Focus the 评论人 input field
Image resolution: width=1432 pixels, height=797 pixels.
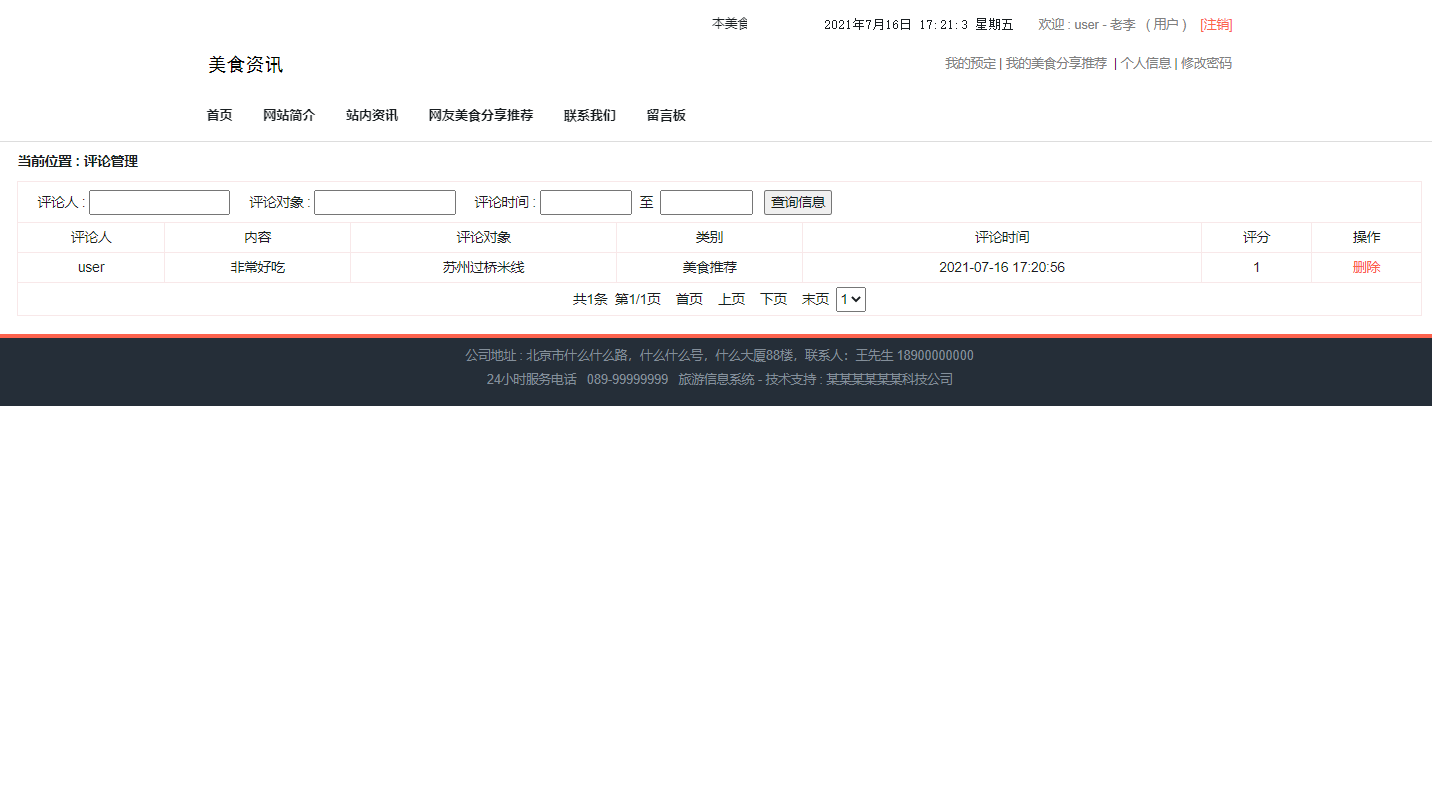click(160, 202)
